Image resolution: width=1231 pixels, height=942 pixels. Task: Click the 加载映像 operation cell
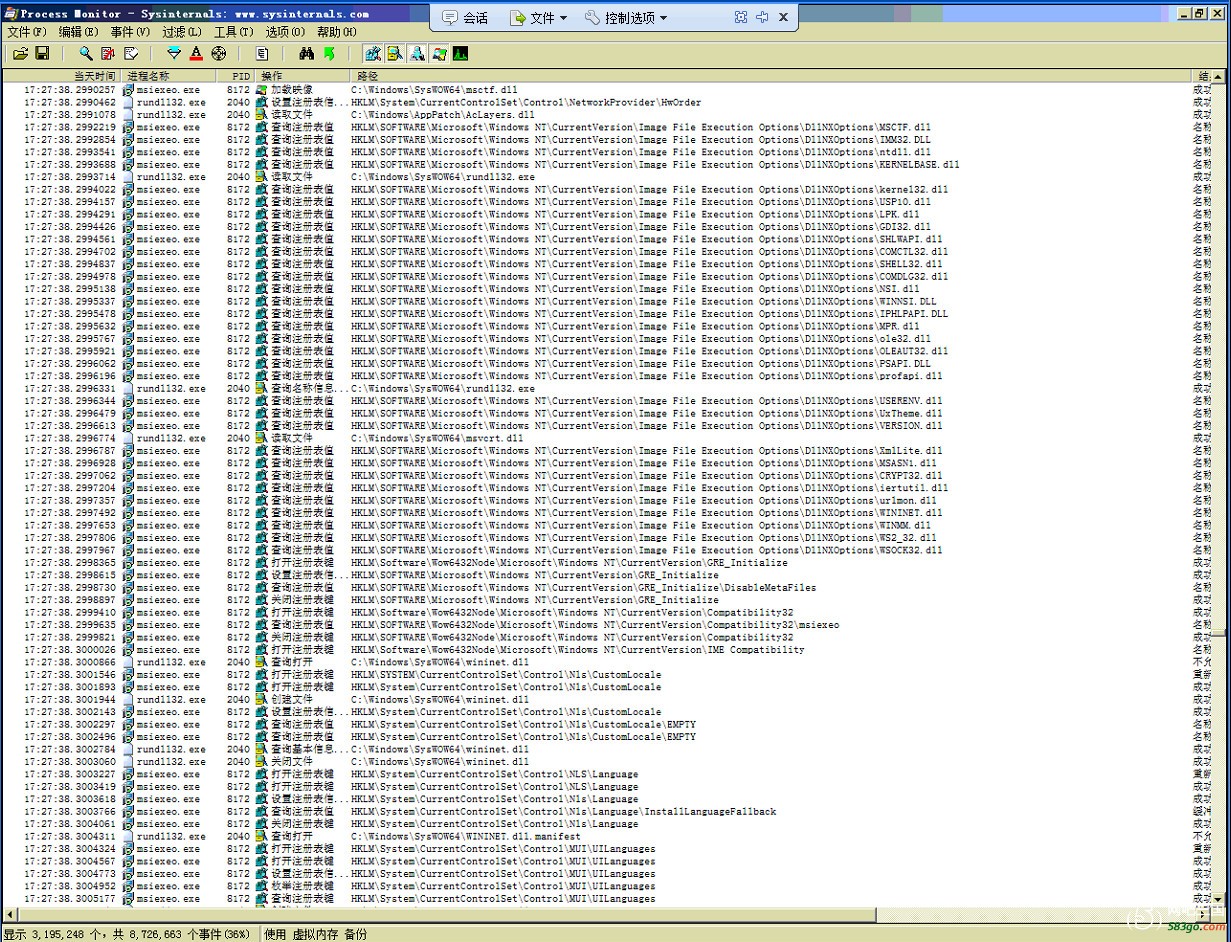(x=292, y=90)
